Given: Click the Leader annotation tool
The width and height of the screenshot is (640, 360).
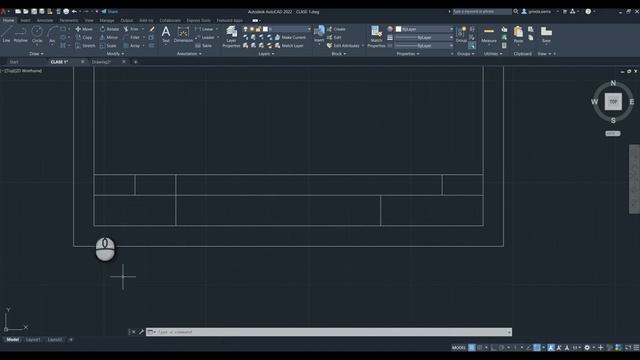Looking at the screenshot, I should [205, 37].
